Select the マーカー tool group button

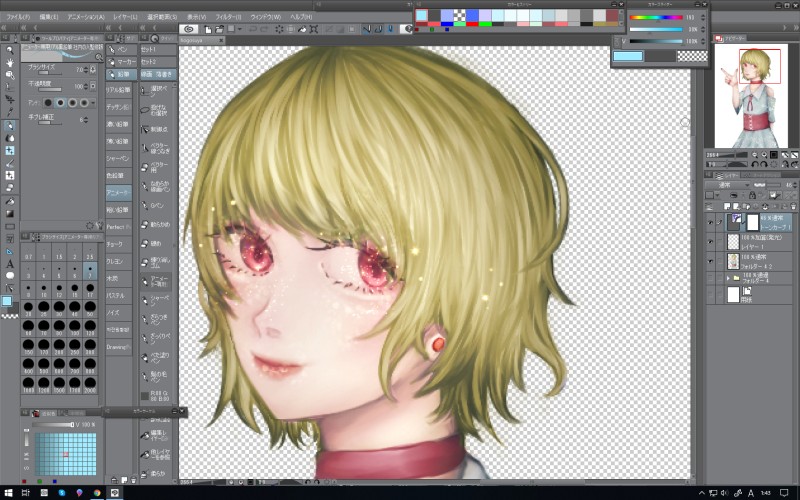click(121, 62)
